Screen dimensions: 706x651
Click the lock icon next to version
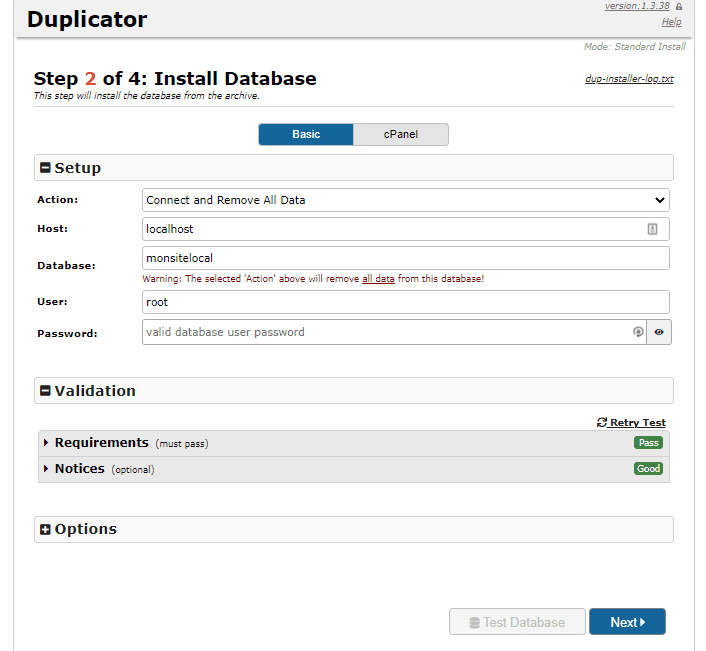[679, 6]
